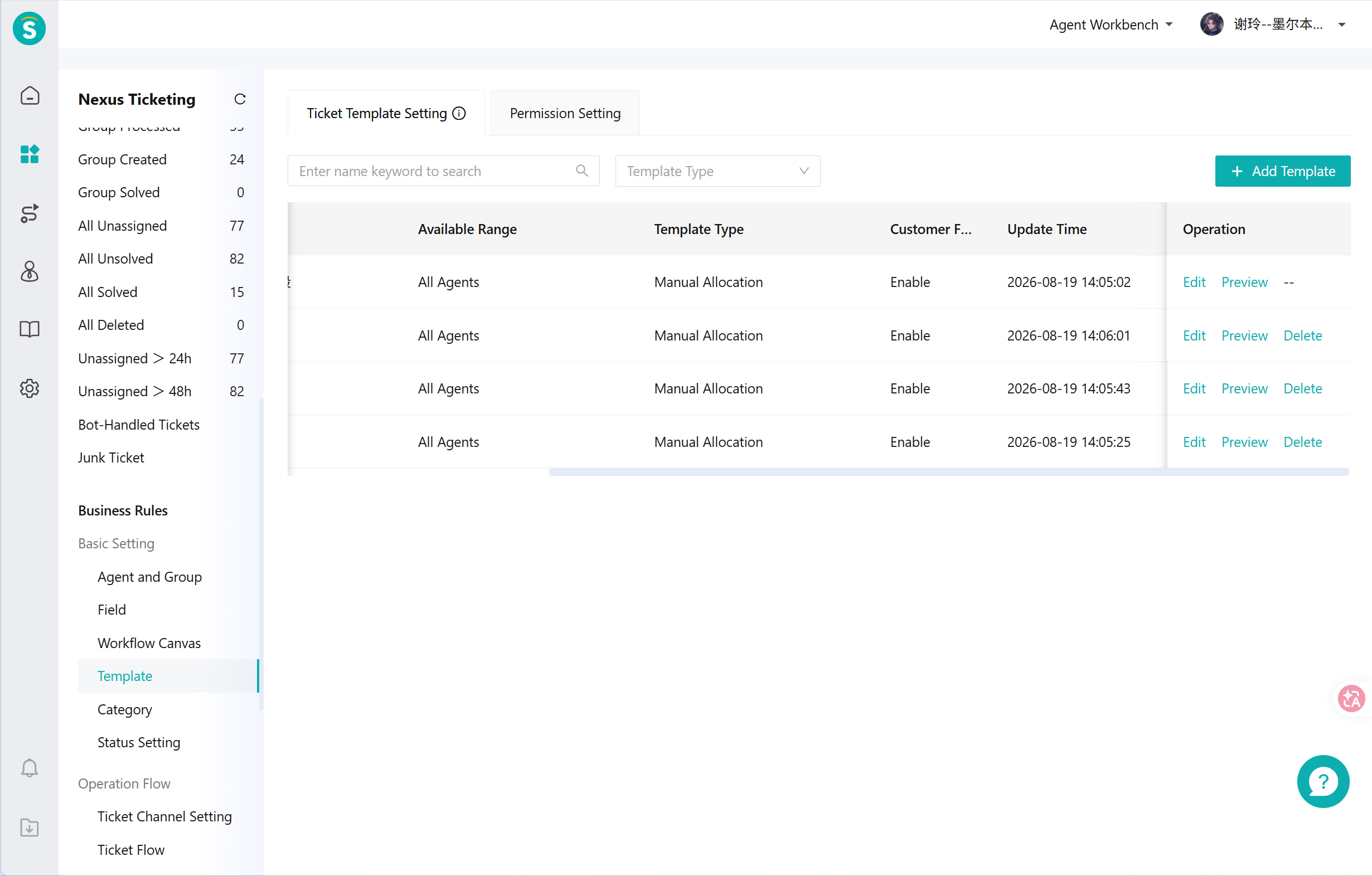Open the ticketing apps grid icon
This screenshot has width=1372, height=876.
point(30,154)
